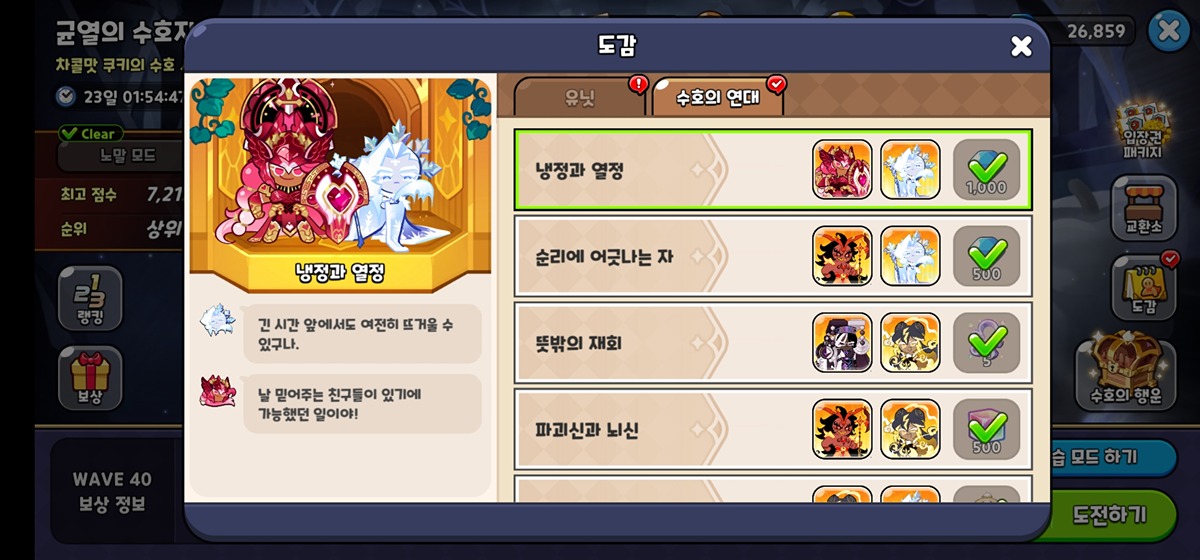Tap the white frost cookie icon in 순리에 어긋나는 자 row
1200x560 pixels.
click(x=910, y=256)
